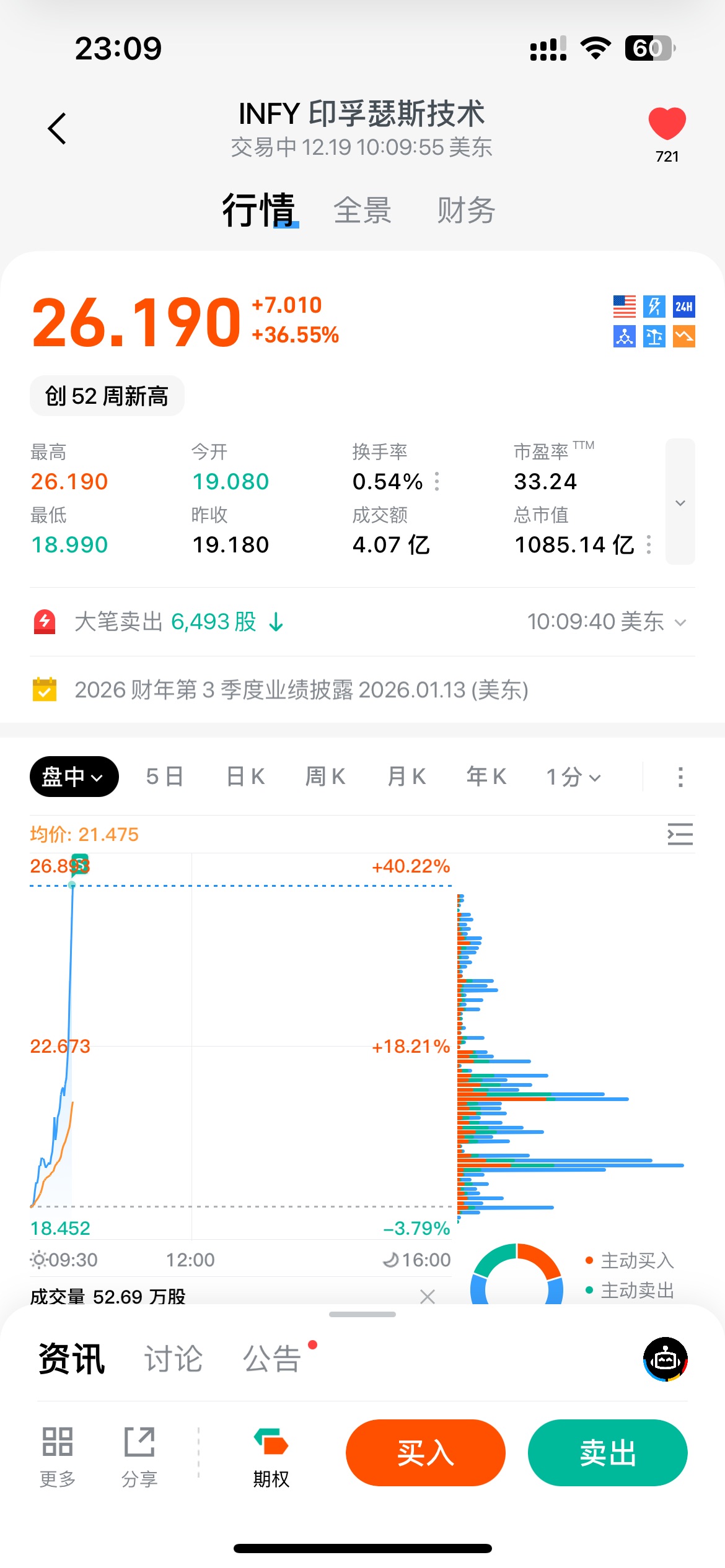
Task: Expand the 10:09:40 large trade row
Action: (x=680, y=622)
